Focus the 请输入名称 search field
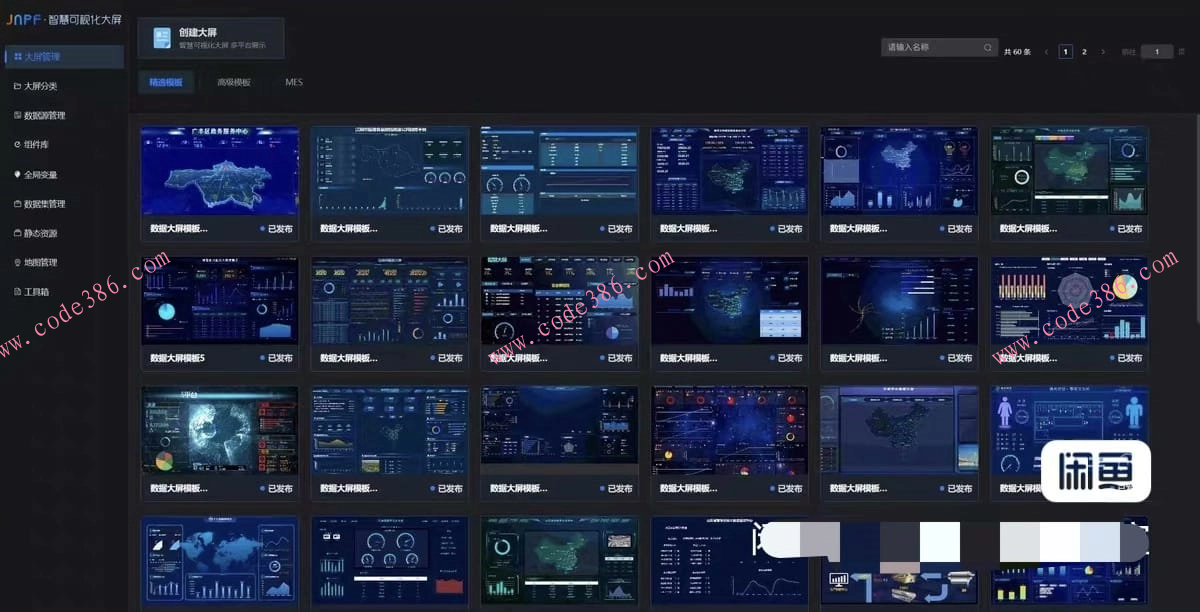Screen dimensions: 1200x612 [x=940, y=47]
